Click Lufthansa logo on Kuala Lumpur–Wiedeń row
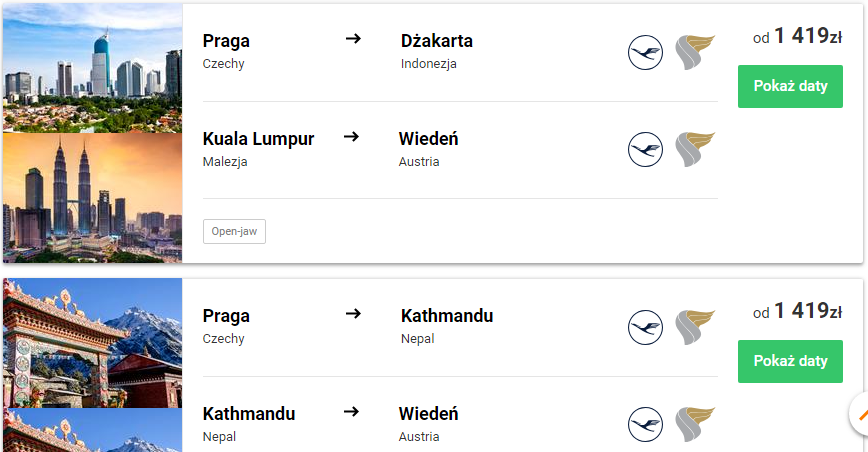Screen dimensions: 868x452 point(645,149)
